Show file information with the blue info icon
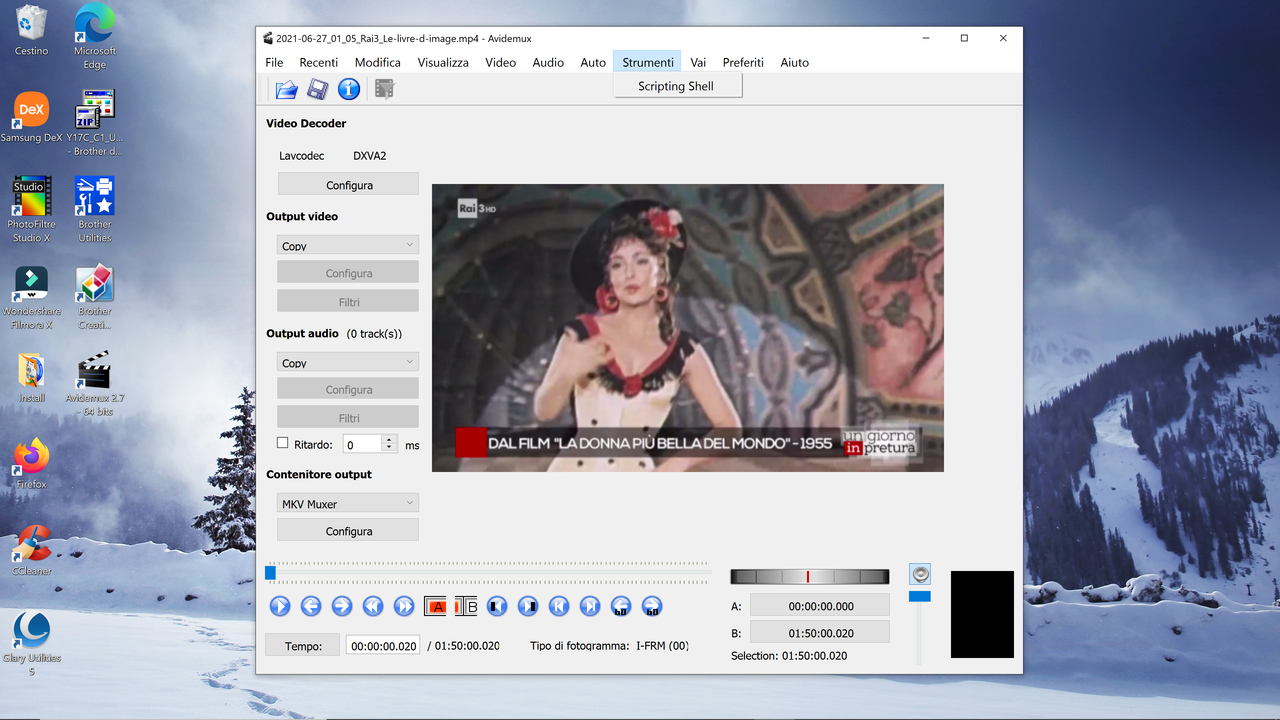The height and width of the screenshot is (720, 1280). coord(348,89)
